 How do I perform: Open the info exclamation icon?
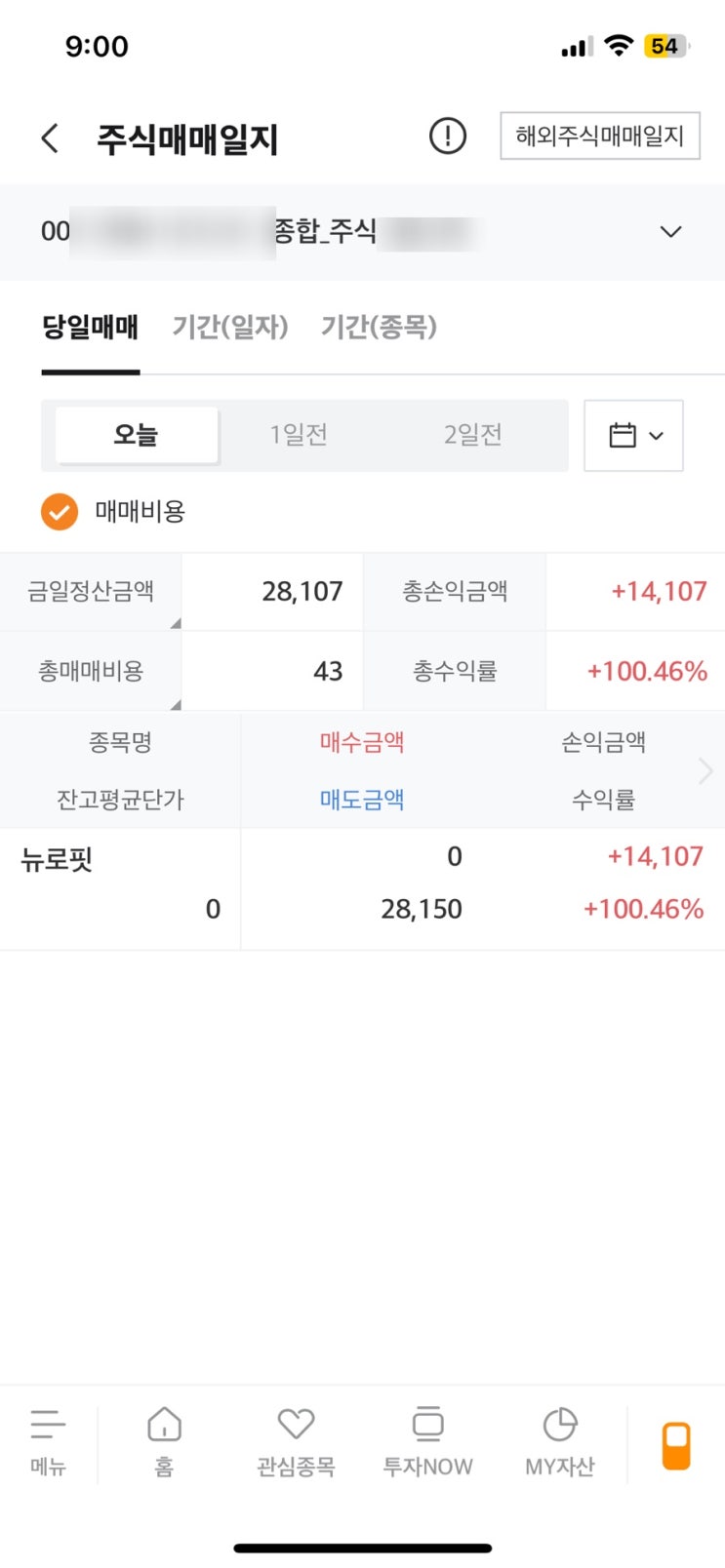(x=448, y=136)
